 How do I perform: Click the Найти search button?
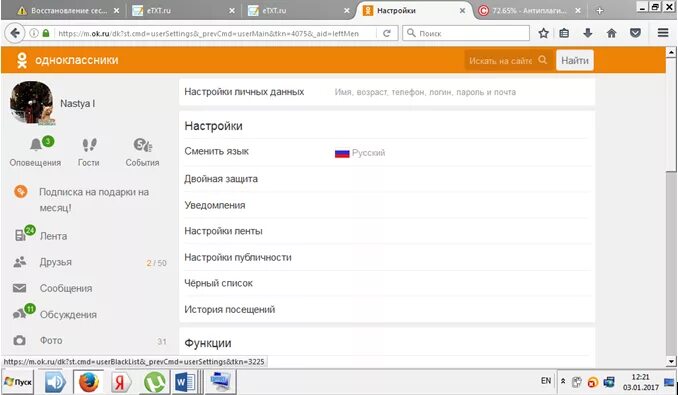[575, 61]
